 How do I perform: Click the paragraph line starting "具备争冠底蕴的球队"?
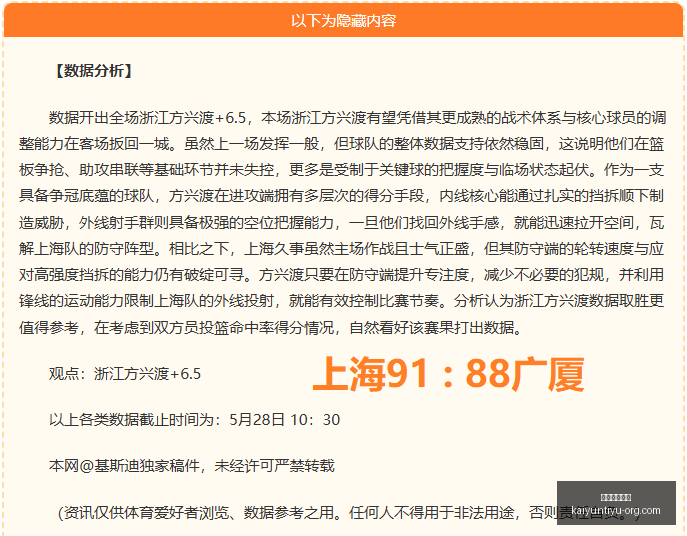(342, 196)
